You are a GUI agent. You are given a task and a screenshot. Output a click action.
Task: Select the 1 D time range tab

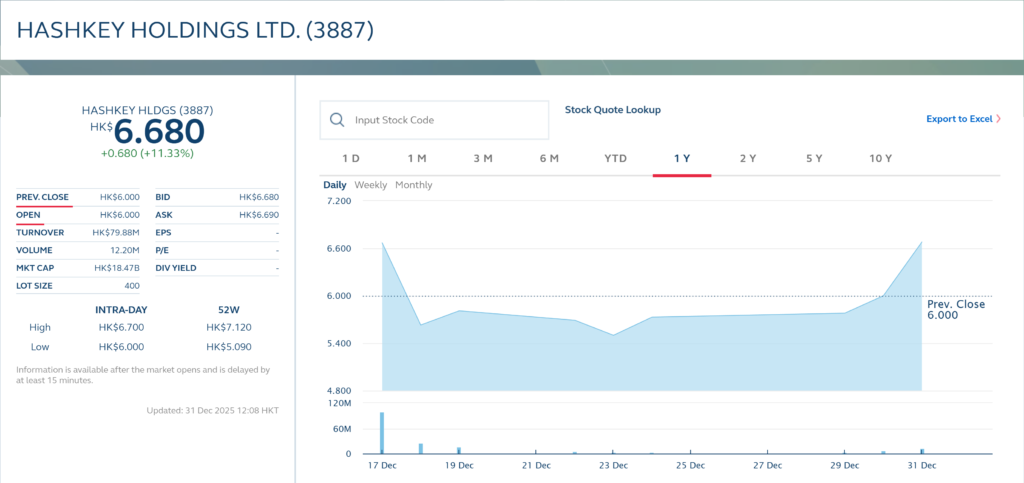tap(351, 159)
